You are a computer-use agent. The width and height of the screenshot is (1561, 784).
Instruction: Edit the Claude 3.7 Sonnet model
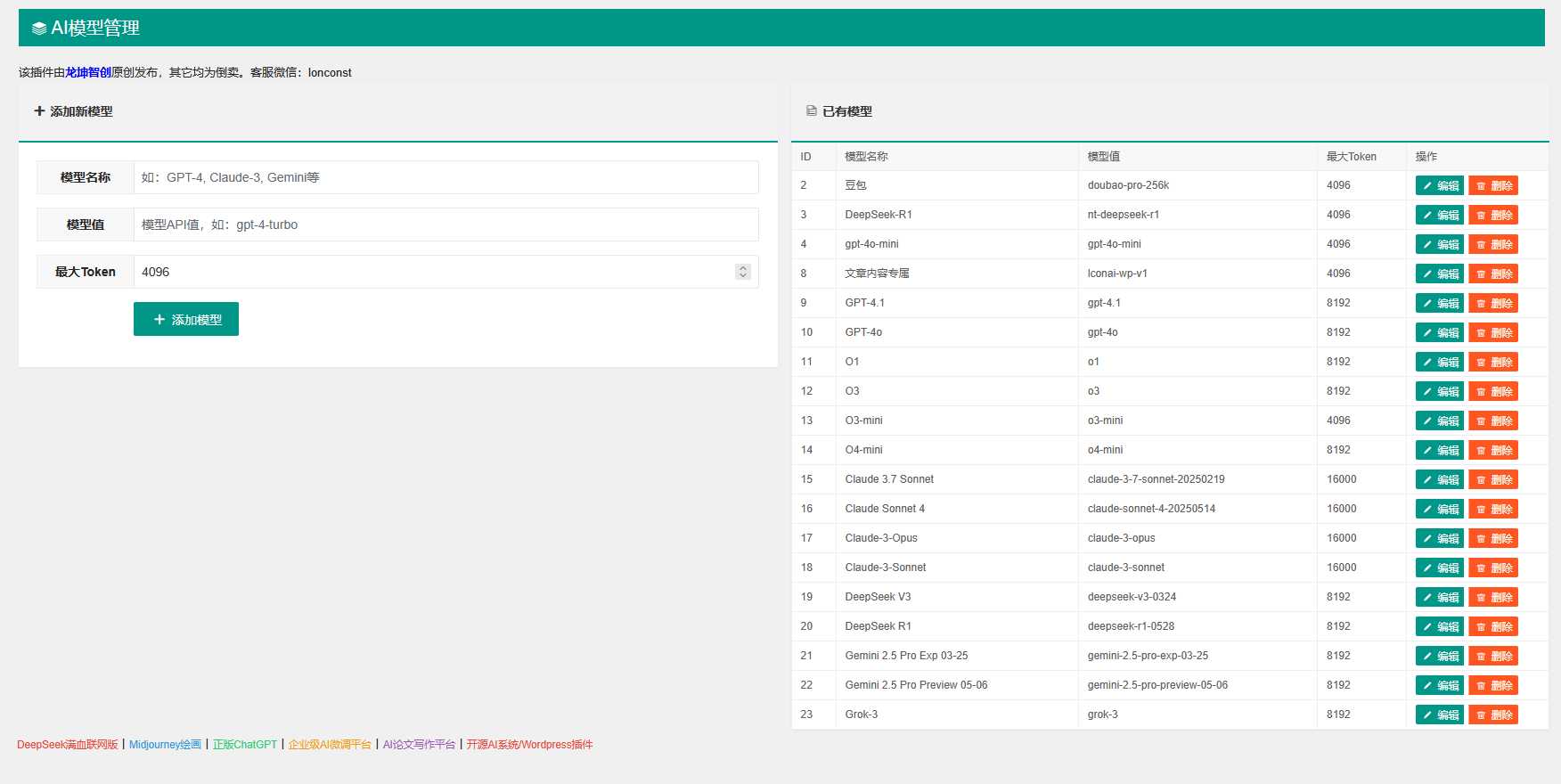coord(1439,479)
